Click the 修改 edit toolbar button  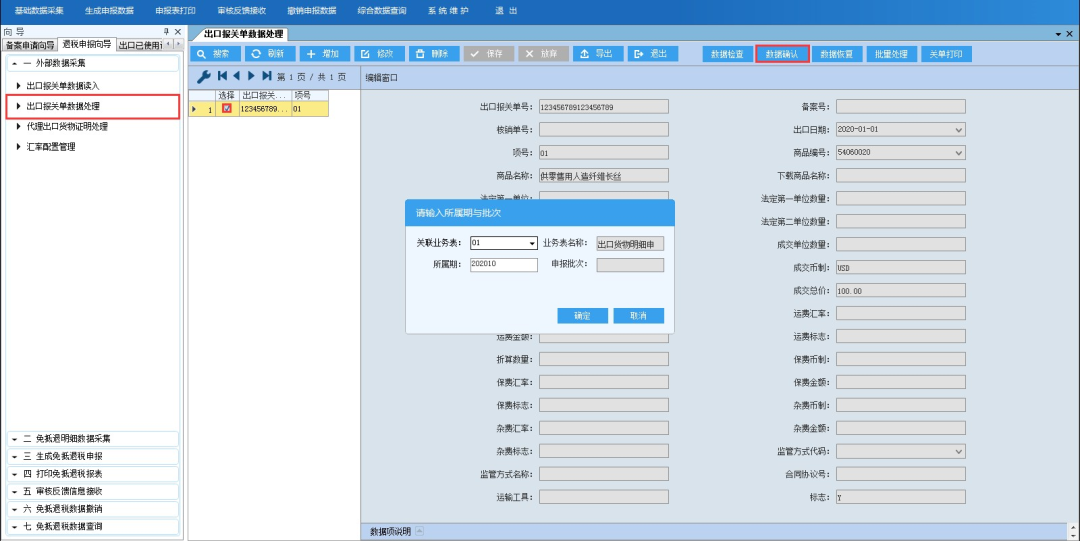(x=380, y=54)
